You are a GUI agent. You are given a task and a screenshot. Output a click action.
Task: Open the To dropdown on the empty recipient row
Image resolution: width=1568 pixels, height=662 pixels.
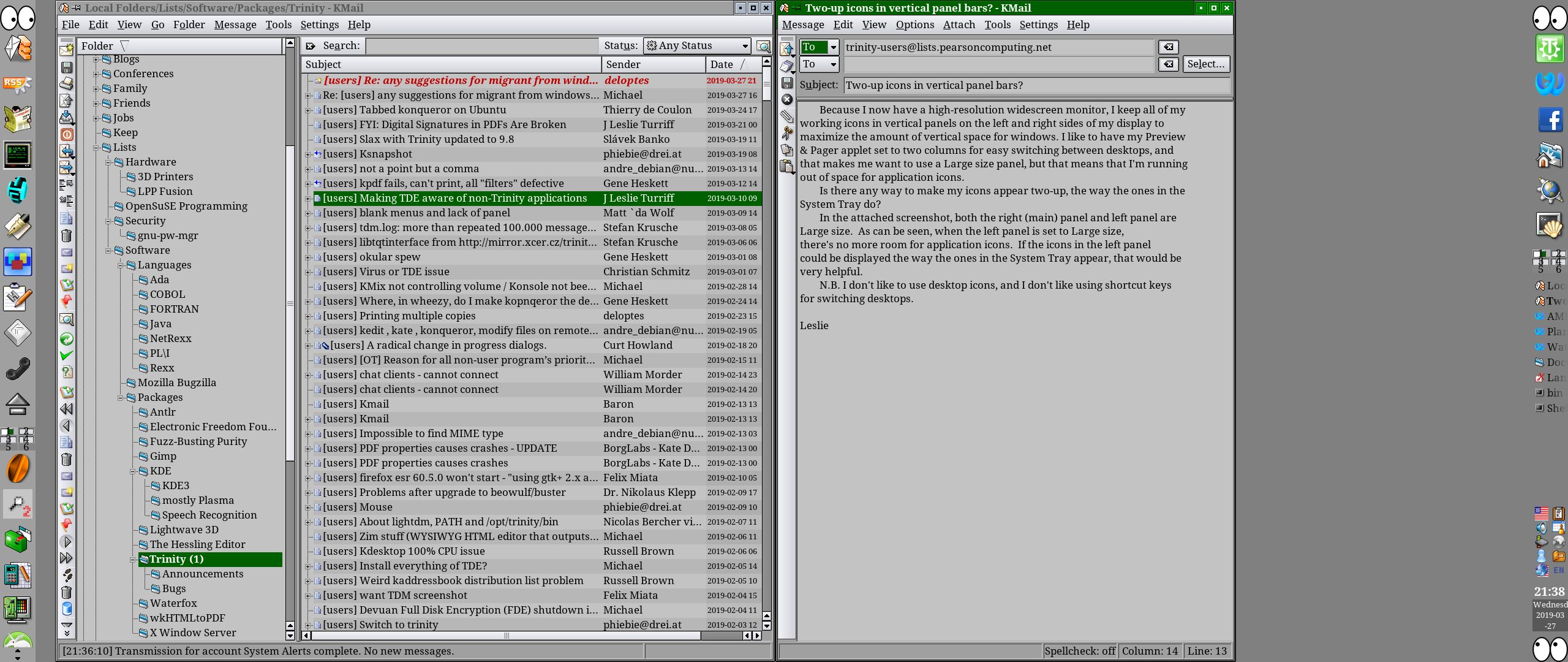click(819, 64)
